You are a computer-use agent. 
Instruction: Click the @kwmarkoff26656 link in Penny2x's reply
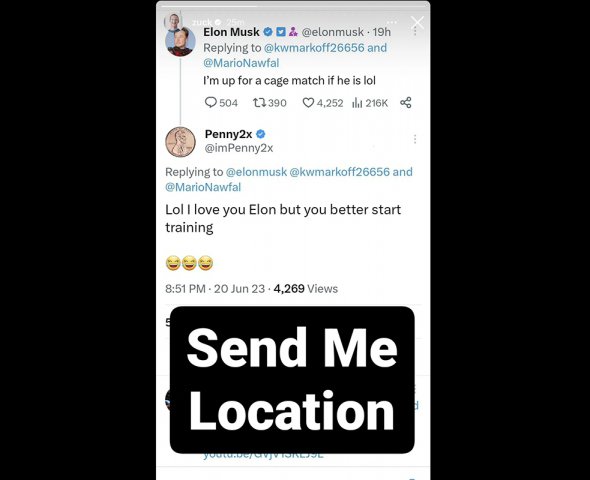point(339,172)
